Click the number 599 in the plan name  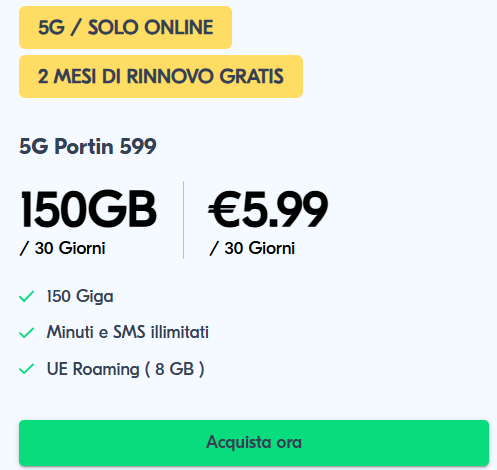click(138, 146)
